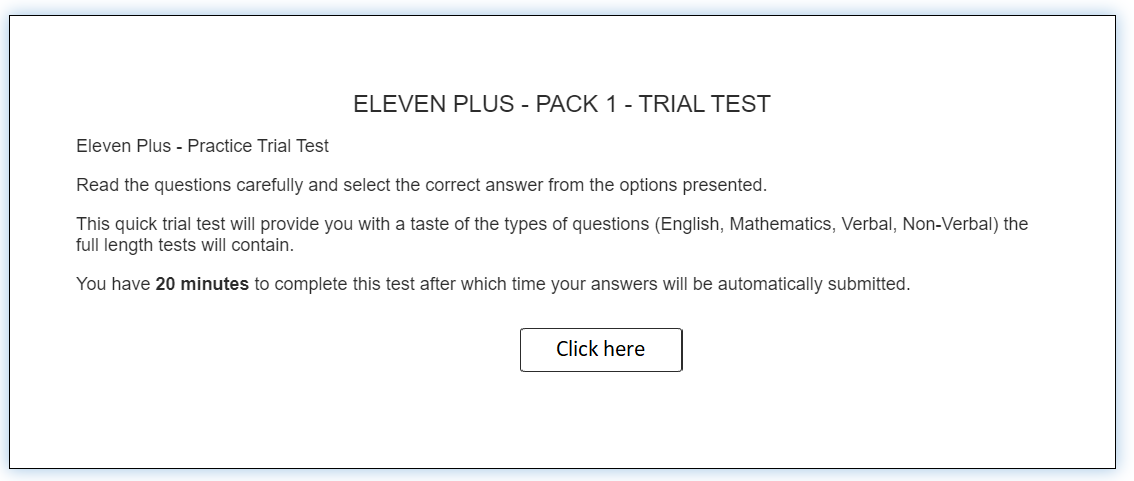Click the ELEVEN PLUS words in heading
The height and width of the screenshot is (481, 1134).
435,104
